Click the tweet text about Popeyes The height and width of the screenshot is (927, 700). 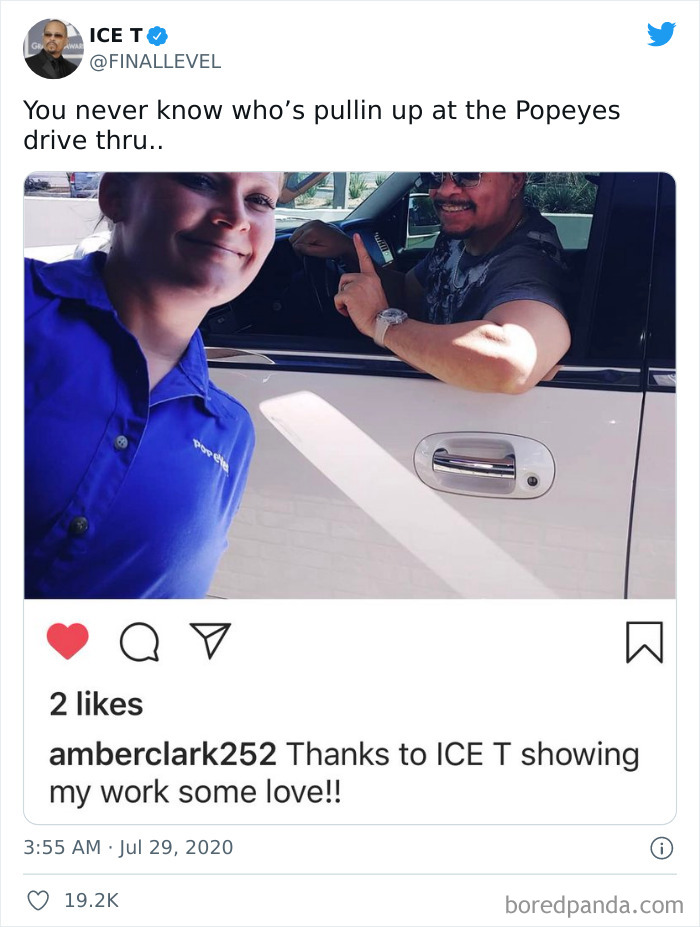point(322,125)
